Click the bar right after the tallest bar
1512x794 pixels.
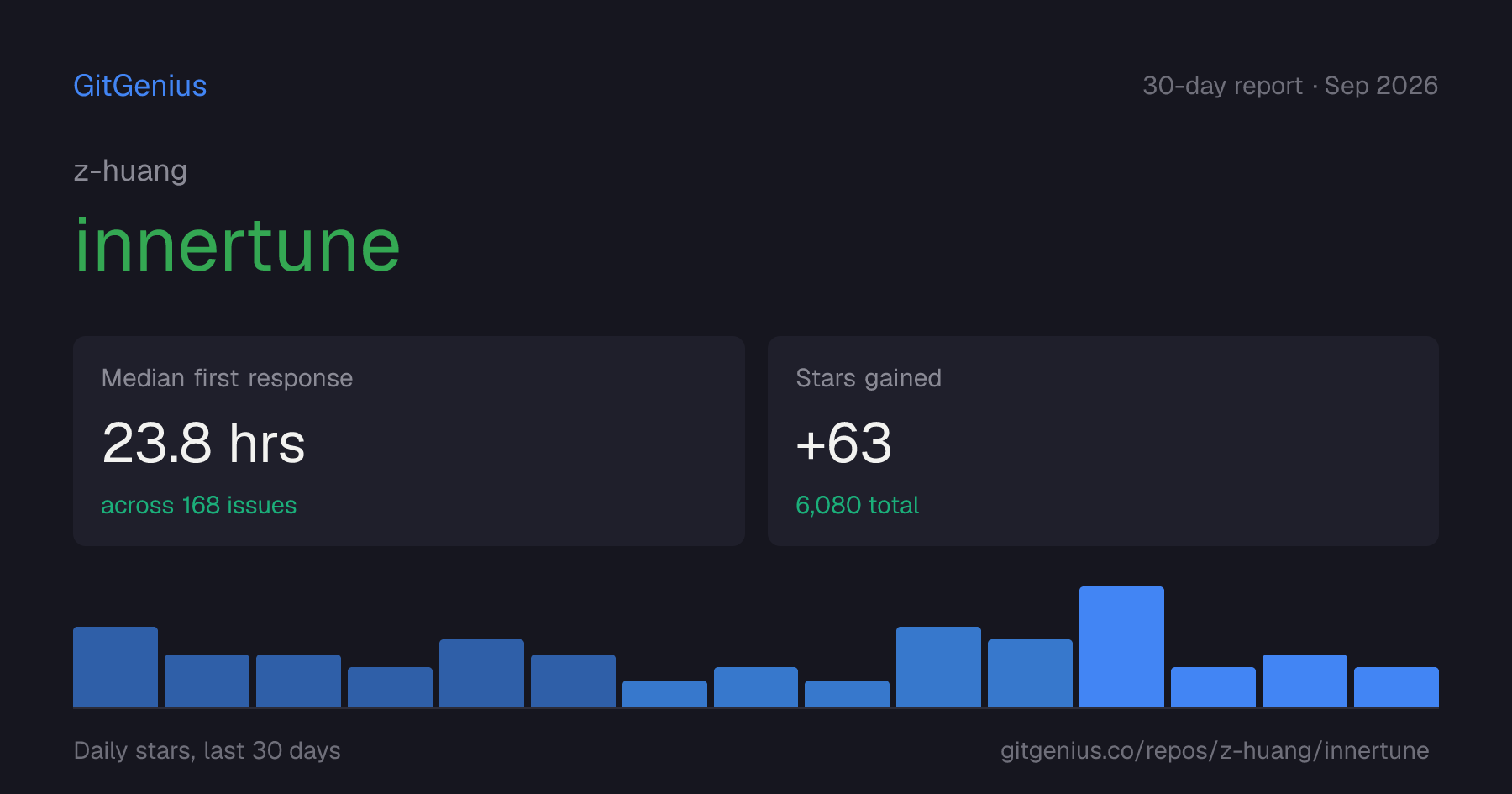click(x=1213, y=687)
